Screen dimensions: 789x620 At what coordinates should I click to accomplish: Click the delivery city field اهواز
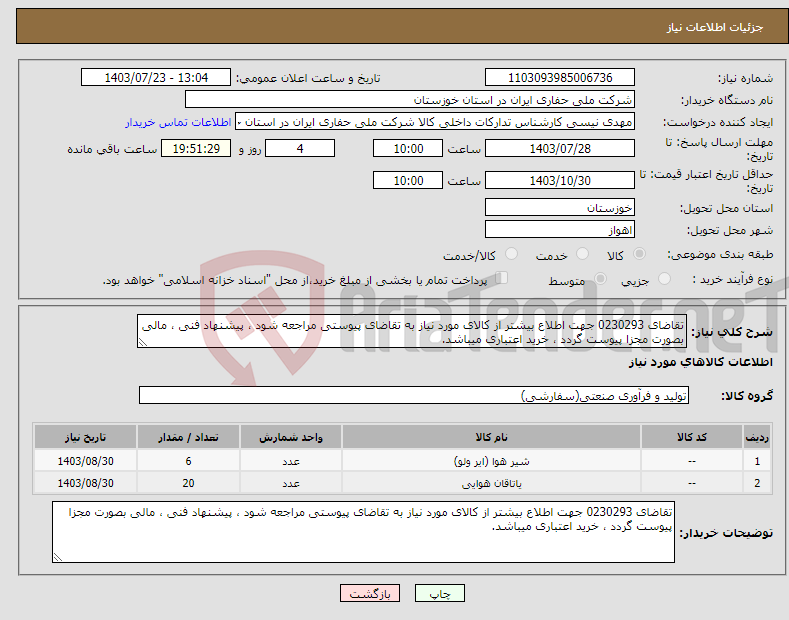click(x=560, y=229)
